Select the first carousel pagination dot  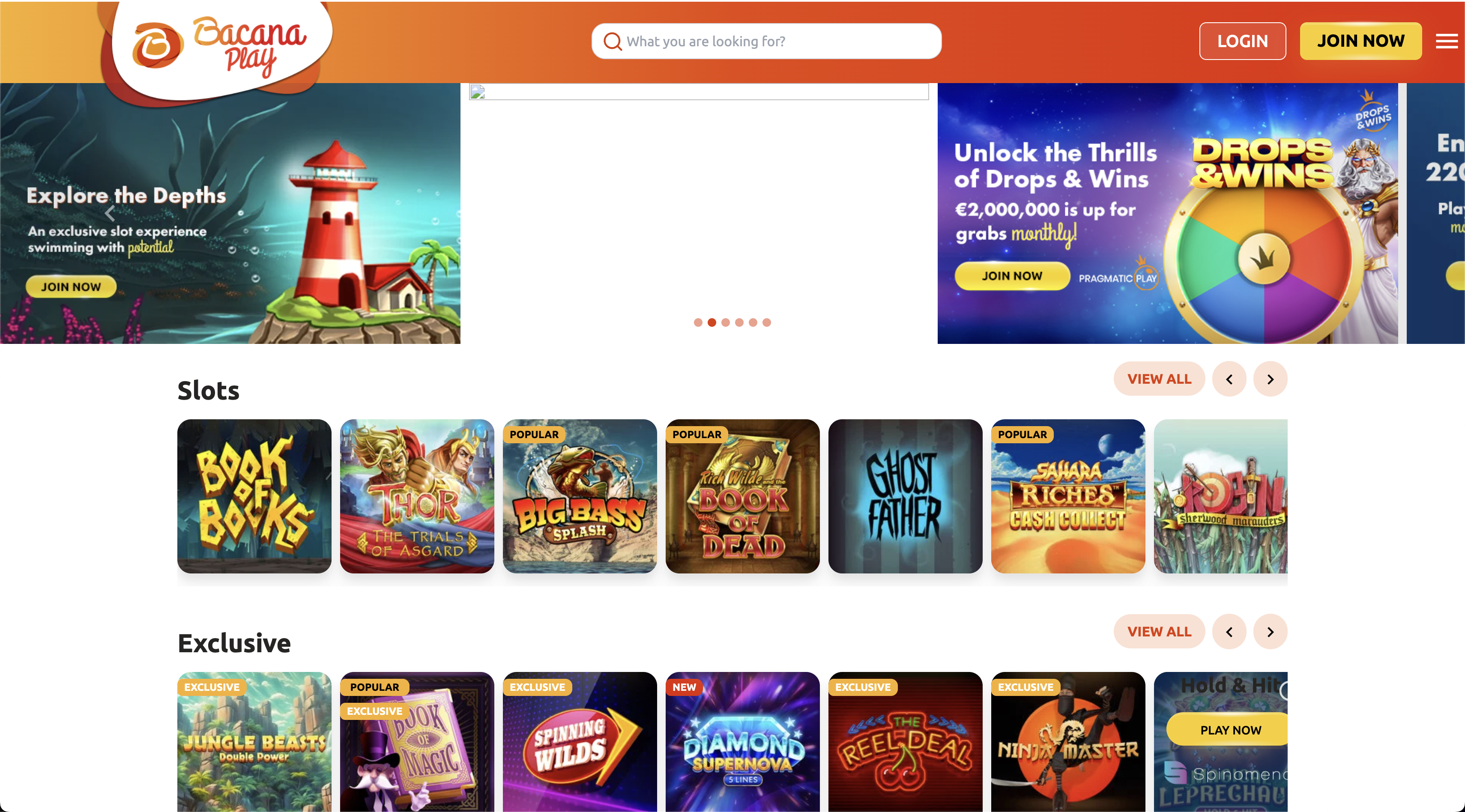point(698,322)
